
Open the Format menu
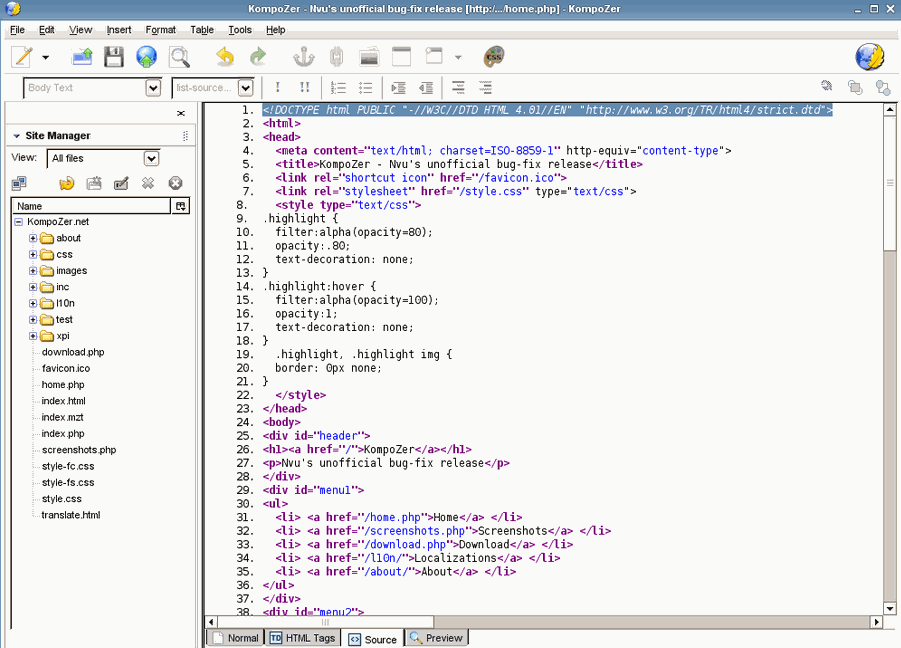coord(160,30)
